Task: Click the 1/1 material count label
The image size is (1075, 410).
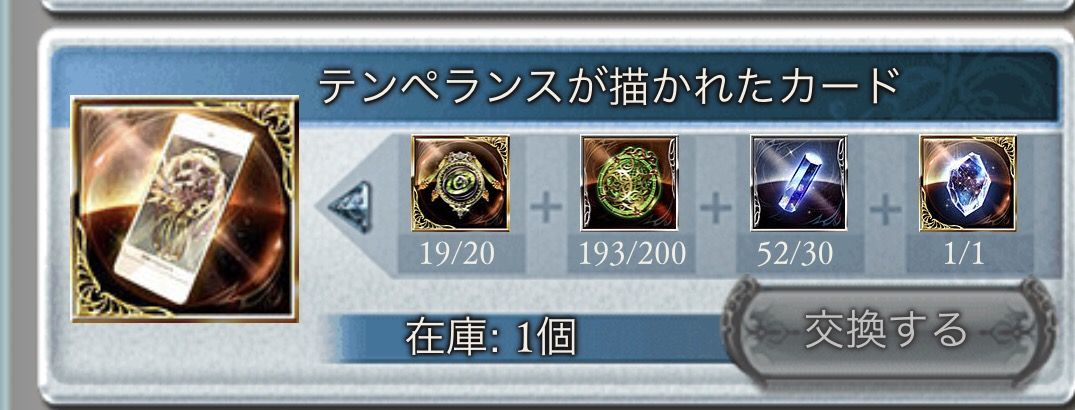Action: 964,254
